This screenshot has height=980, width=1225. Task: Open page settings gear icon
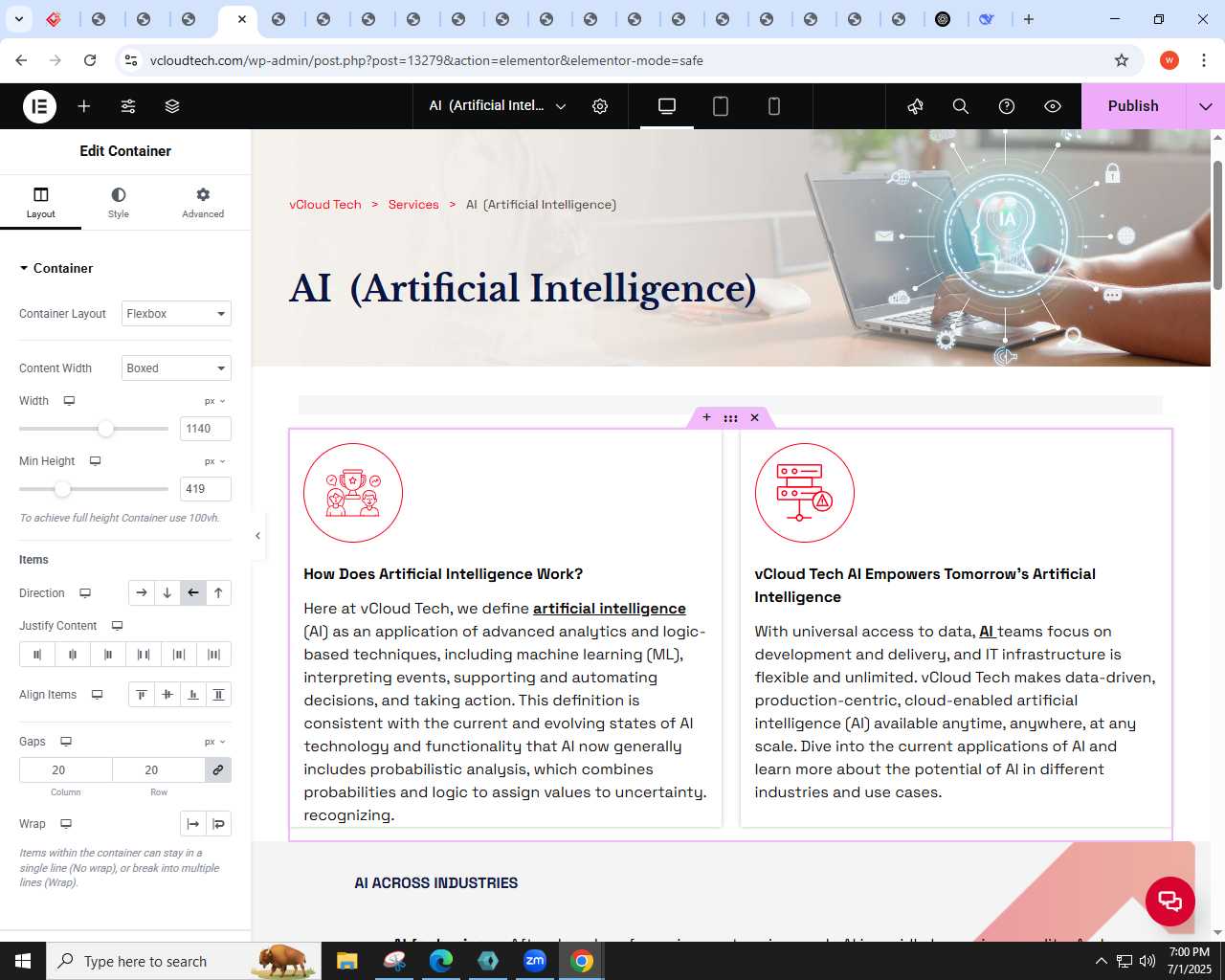pyautogui.click(x=600, y=106)
